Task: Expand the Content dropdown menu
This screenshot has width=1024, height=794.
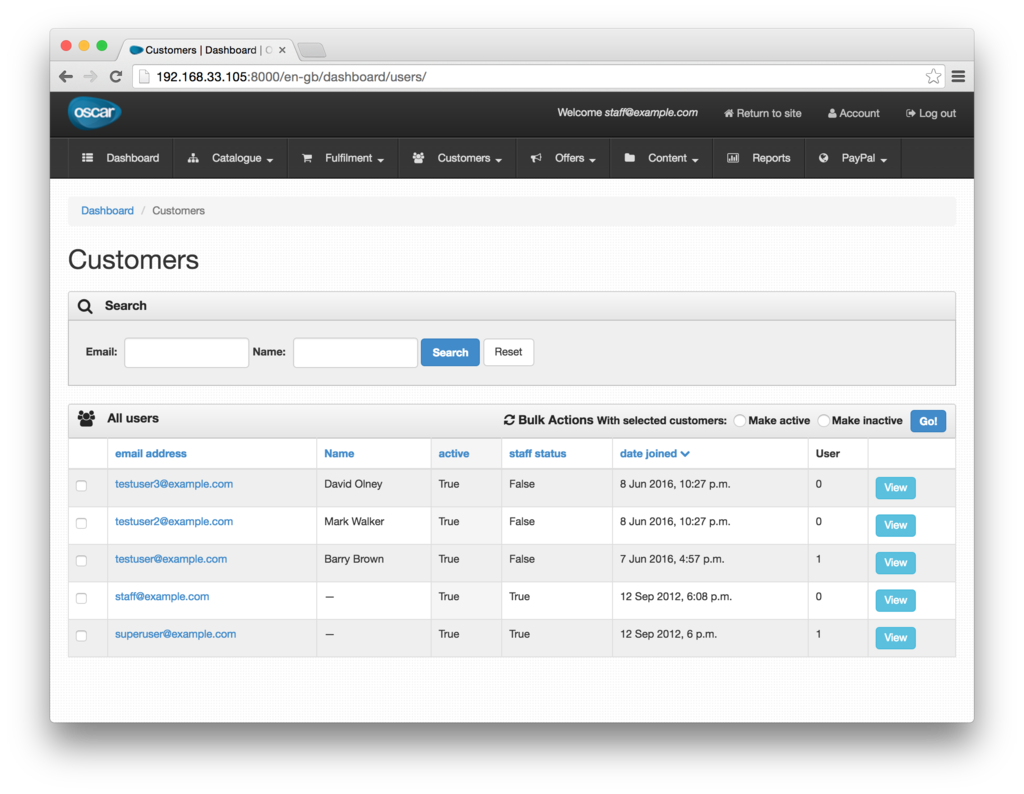Action: point(662,158)
